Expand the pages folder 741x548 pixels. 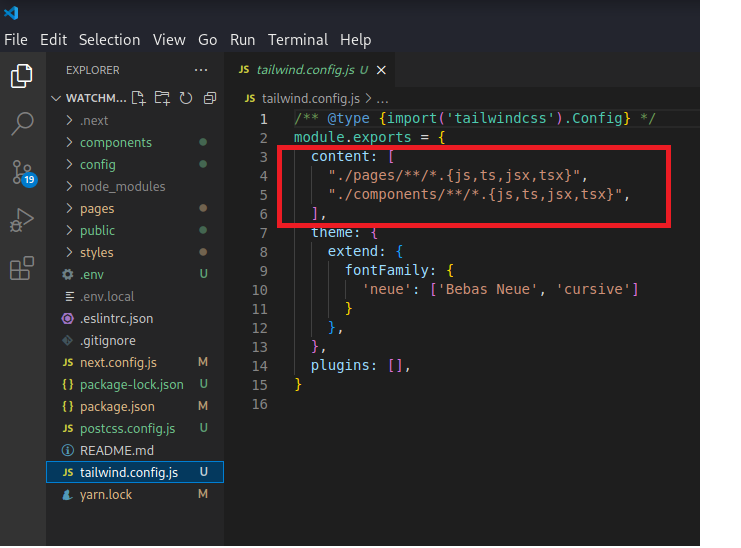[70, 208]
